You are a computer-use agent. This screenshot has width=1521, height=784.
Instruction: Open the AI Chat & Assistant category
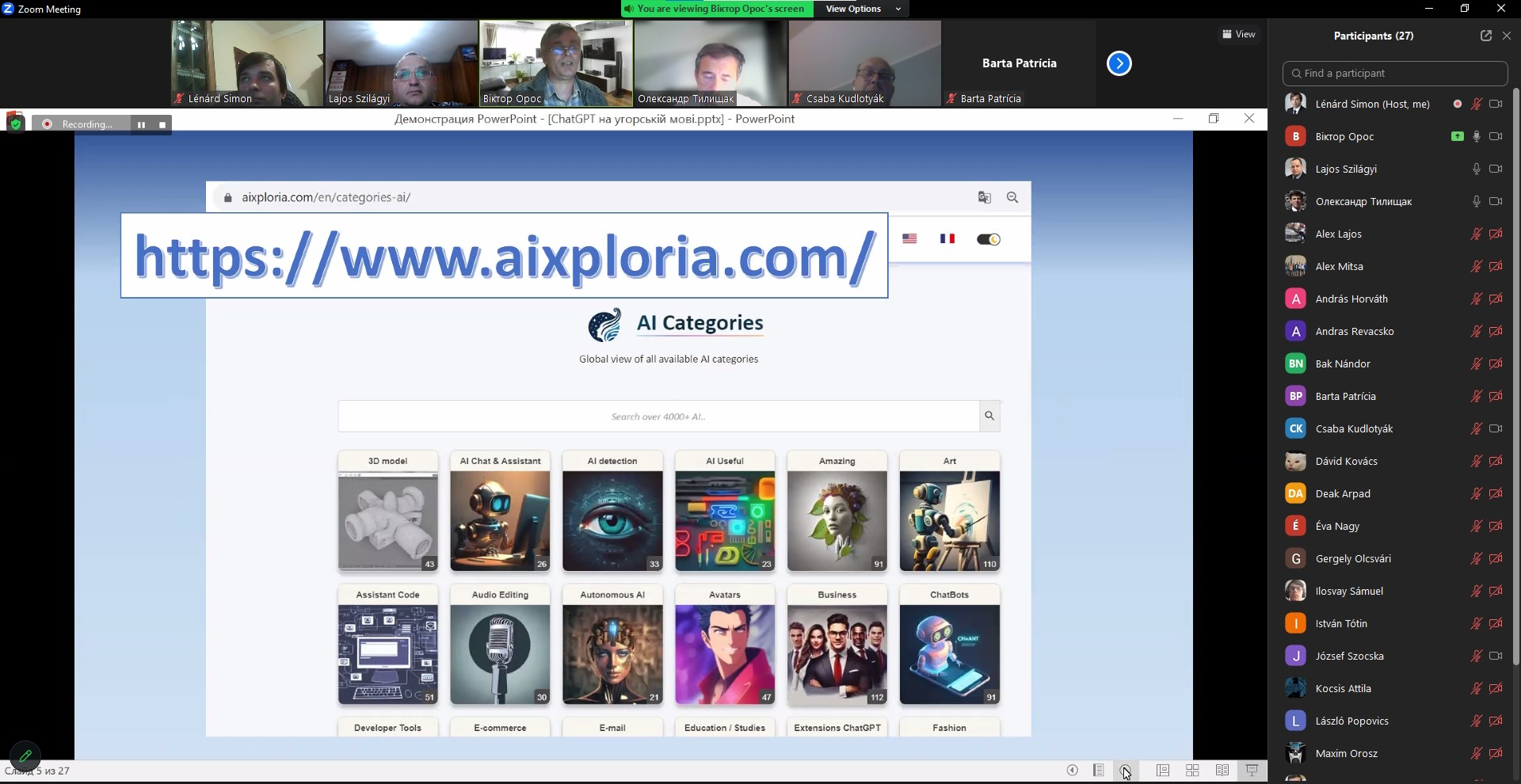click(500, 512)
